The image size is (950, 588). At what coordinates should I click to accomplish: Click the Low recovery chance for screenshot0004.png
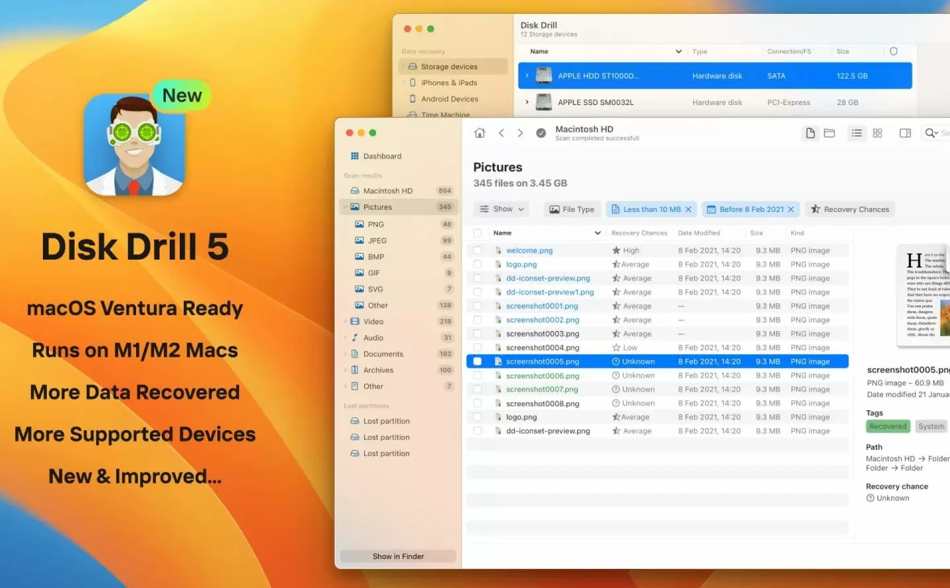point(625,348)
